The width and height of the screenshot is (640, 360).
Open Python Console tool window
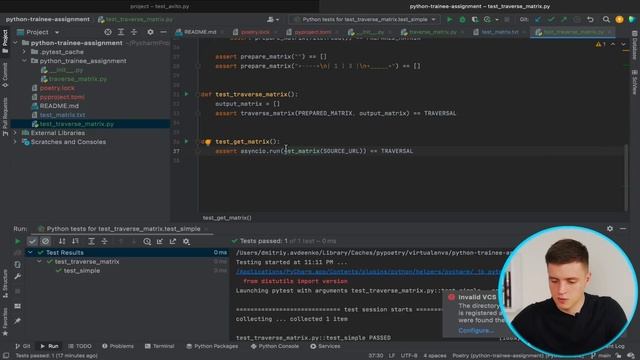coord(275,346)
